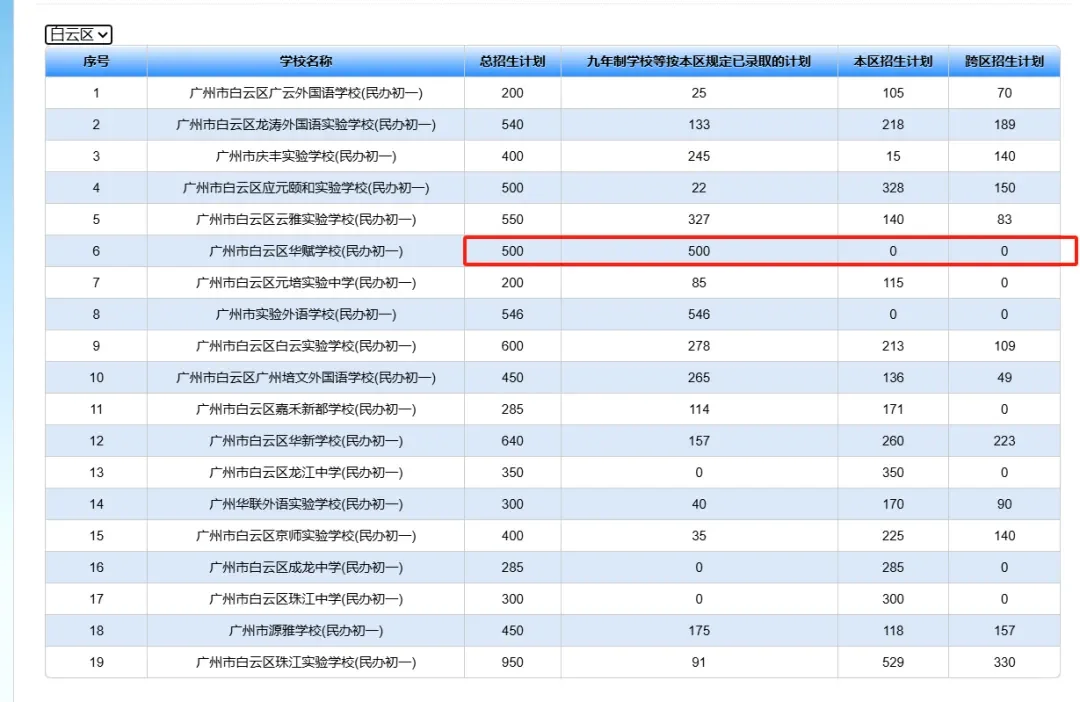1080x702 pixels.
Task: Click cross-district 109 in 白云实验学校 row
Action: click(x=1004, y=347)
